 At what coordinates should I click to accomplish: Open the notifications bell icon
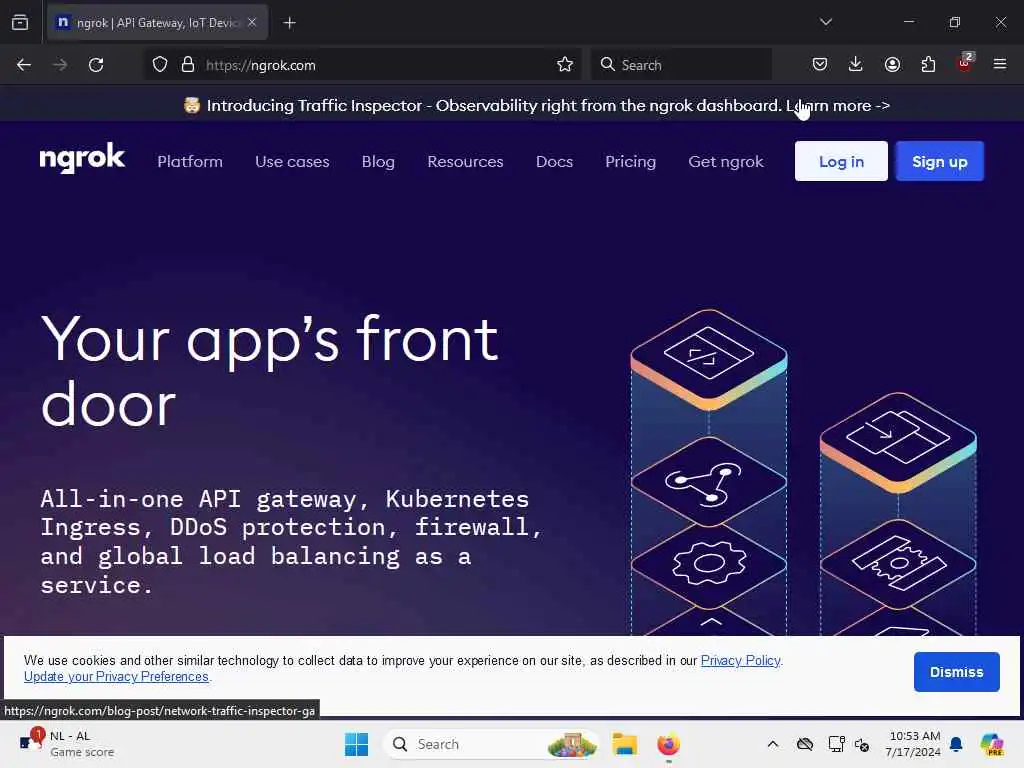(x=956, y=744)
